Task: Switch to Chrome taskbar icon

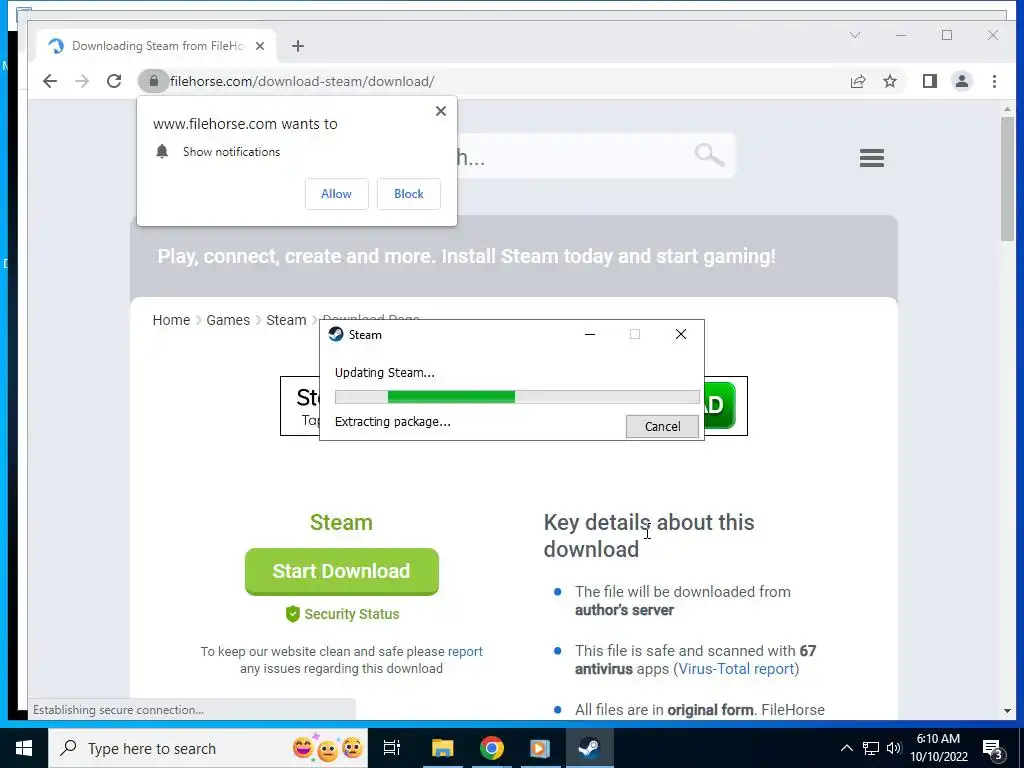Action: tap(492, 748)
